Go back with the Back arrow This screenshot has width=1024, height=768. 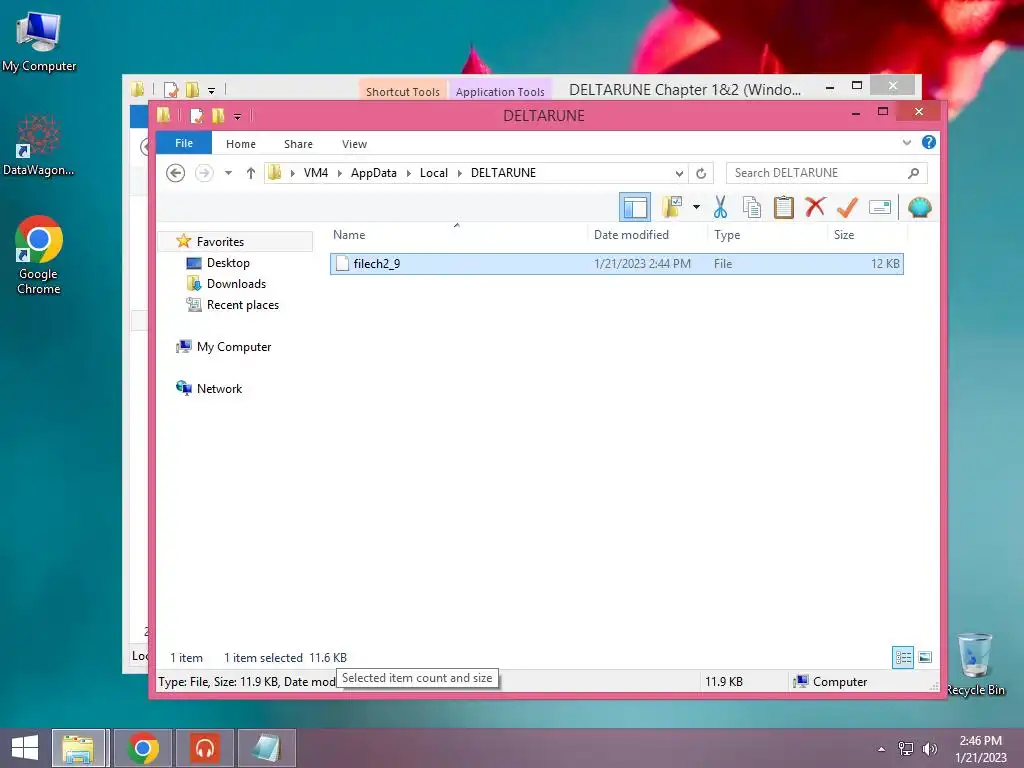[x=175, y=173]
